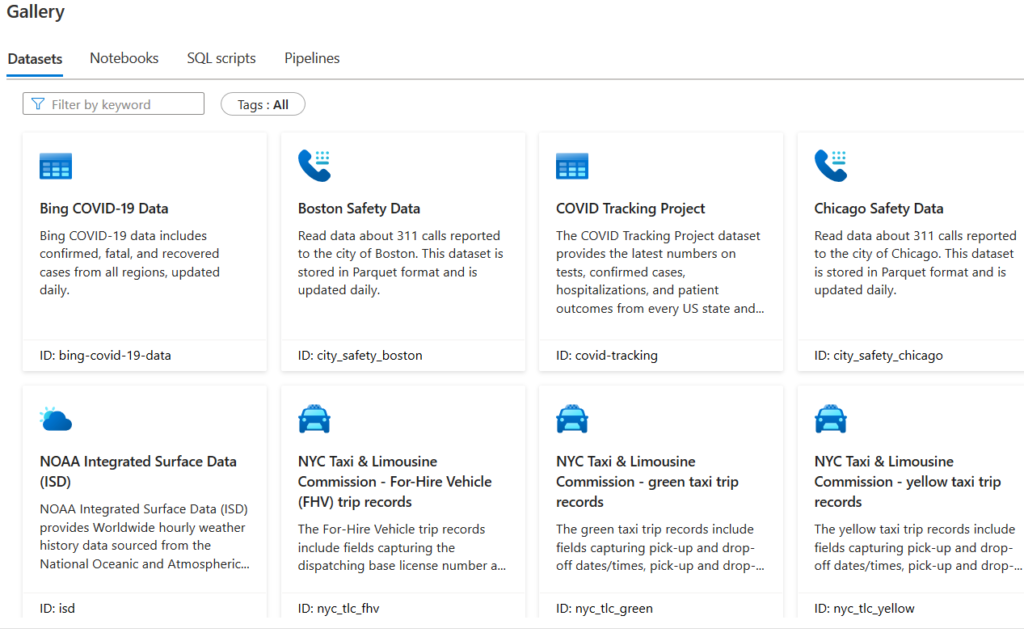The width and height of the screenshot is (1024, 637).
Task: Select the NOAA Integrated Surface Data (ISD) title
Action: coord(138,472)
